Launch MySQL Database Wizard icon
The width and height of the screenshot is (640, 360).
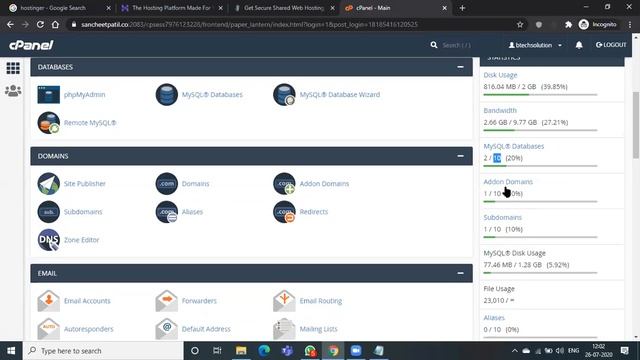pyautogui.click(x=284, y=95)
